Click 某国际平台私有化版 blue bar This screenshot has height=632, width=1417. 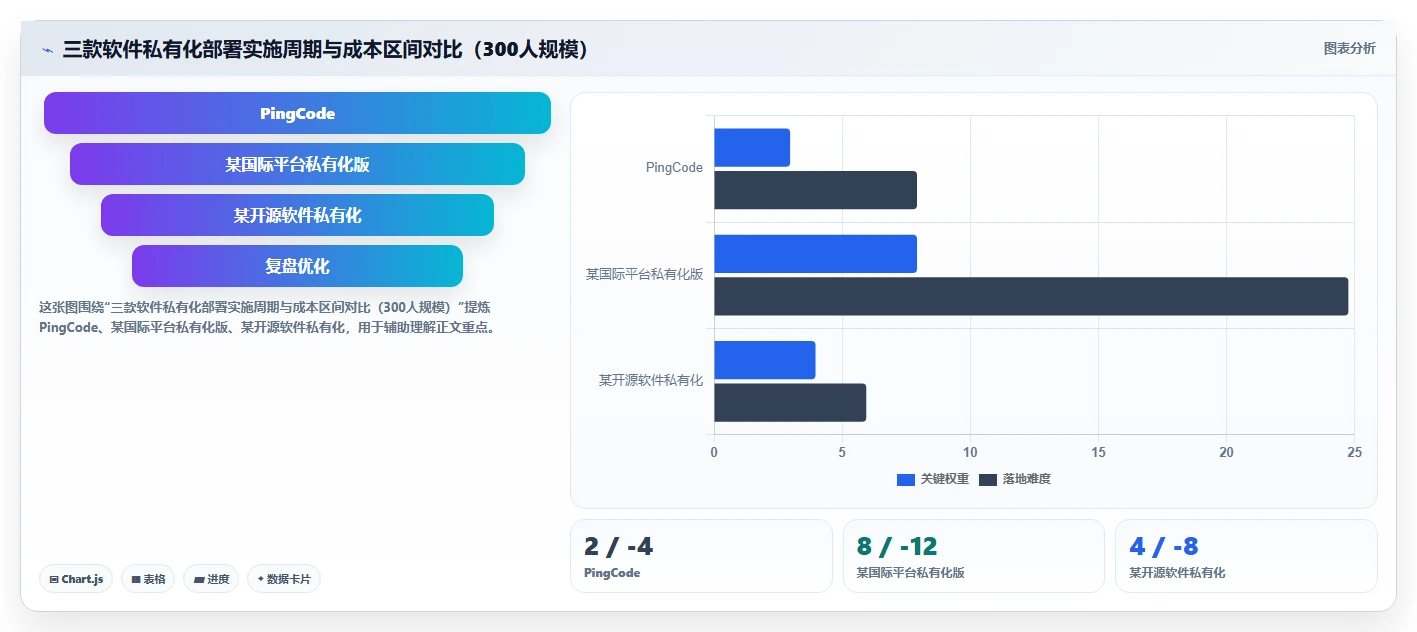point(815,254)
